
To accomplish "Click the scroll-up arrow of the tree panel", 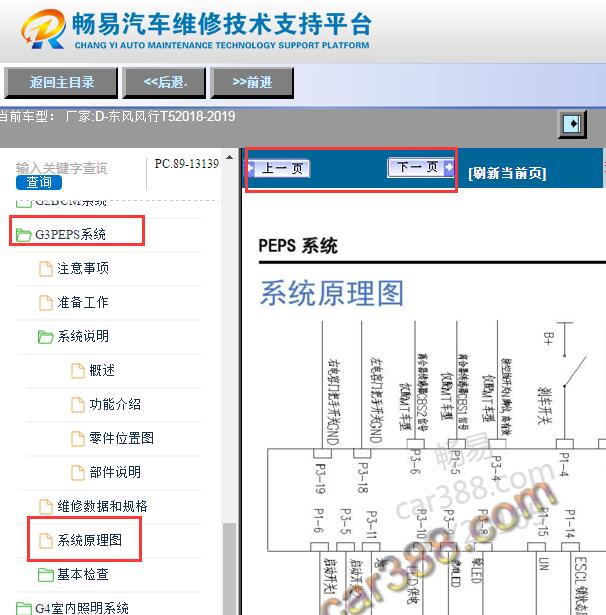I will pyautogui.click(x=230, y=157).
